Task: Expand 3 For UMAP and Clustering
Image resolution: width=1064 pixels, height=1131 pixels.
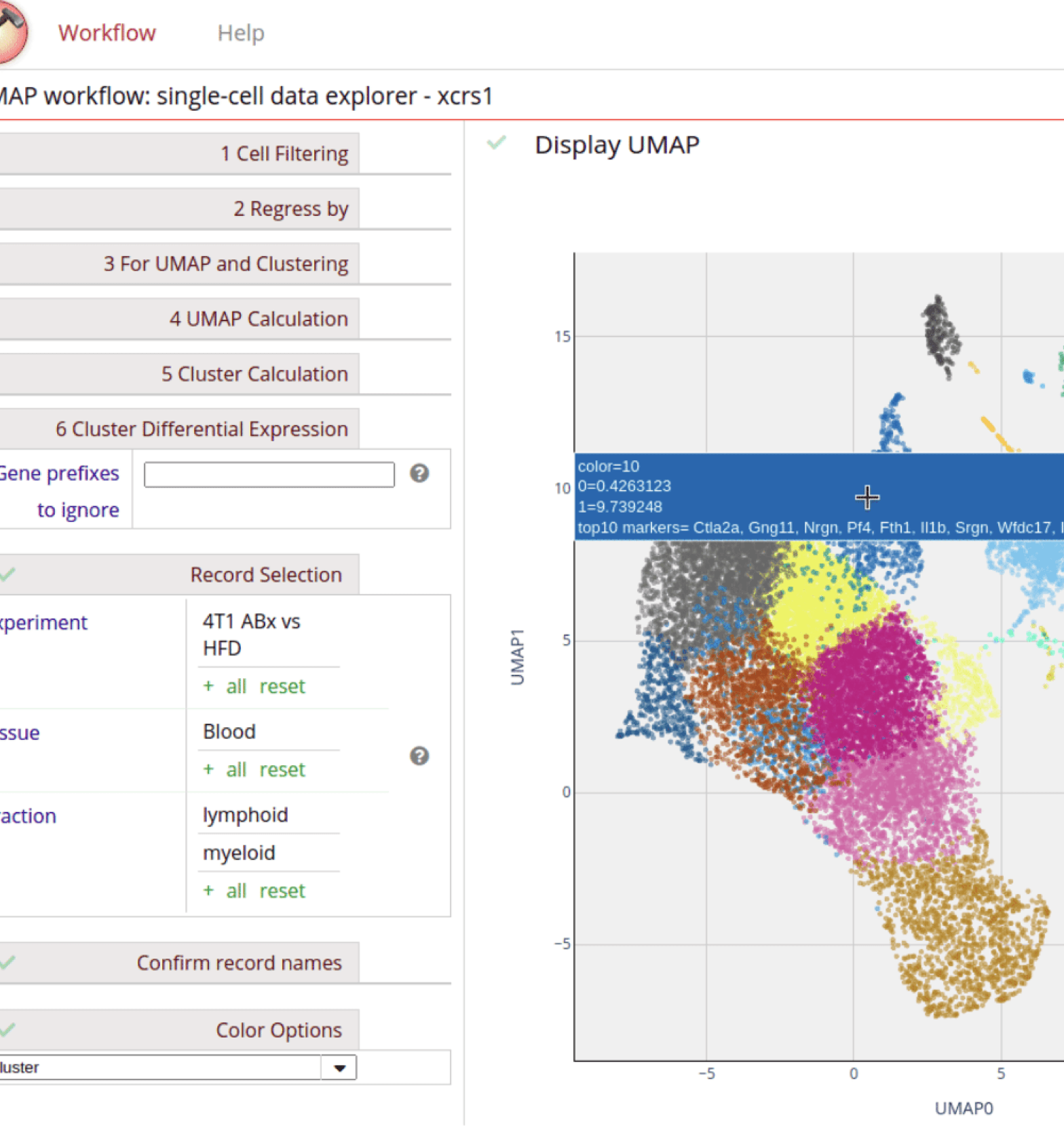Action: (x=178, y=263)
